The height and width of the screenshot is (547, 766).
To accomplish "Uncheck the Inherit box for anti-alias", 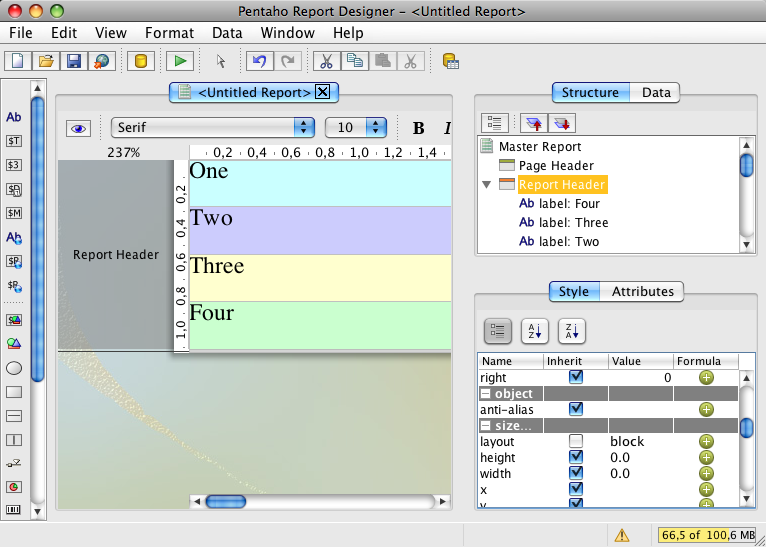I will [x=576, y=409].
